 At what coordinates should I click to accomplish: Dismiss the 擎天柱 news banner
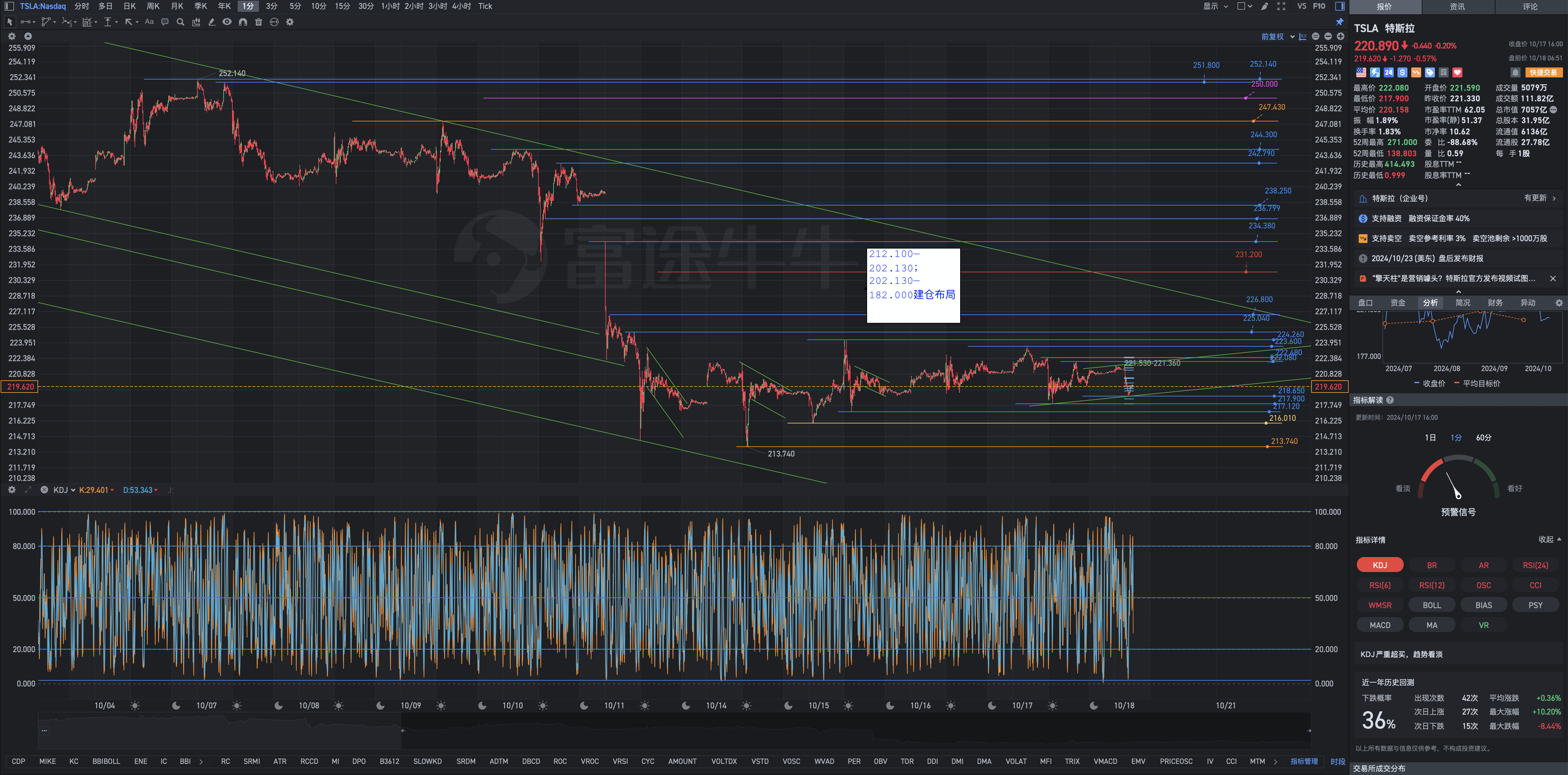pos(1552,279)
